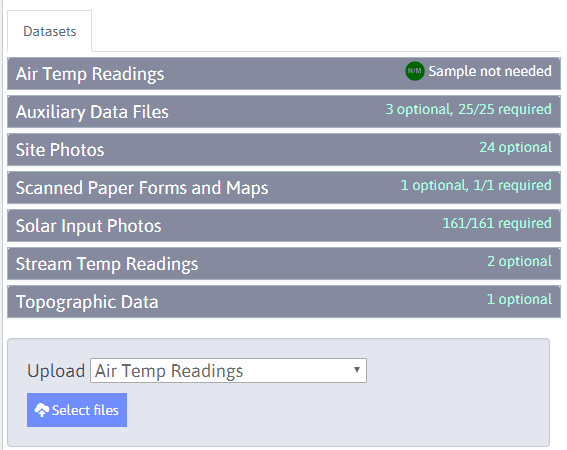Click the 3 optional, 25/25 required status
Image resolution: width=567 pixels, height=450 pixels.
pos(469,109)
